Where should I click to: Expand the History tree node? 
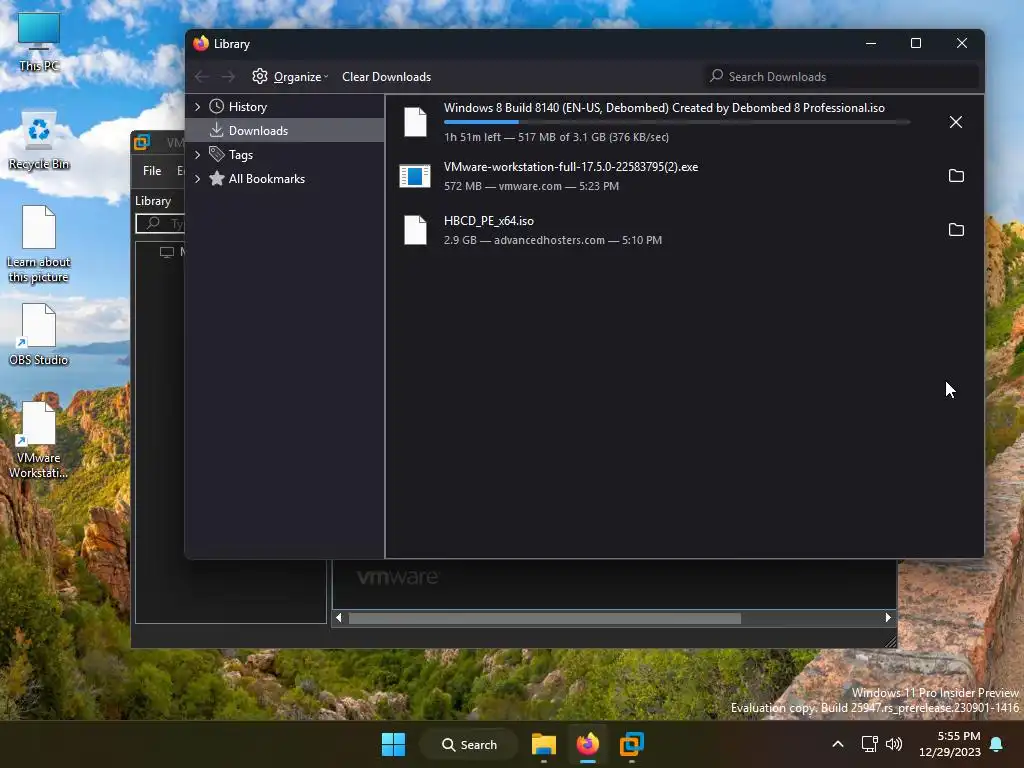coord(198,106)
